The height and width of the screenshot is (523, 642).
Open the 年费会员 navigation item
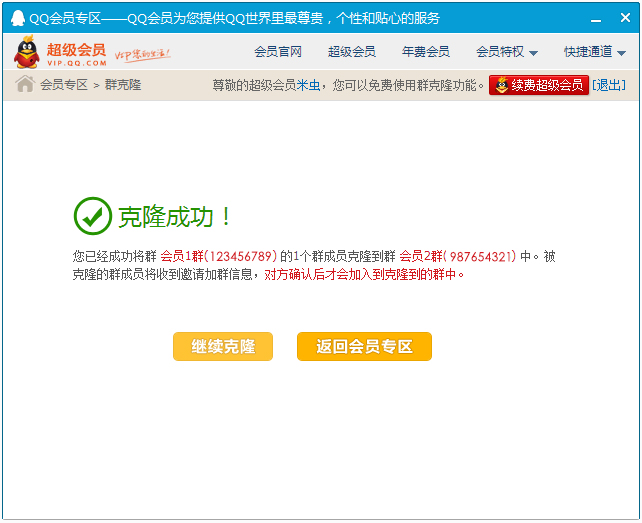[x=425, y=52]
